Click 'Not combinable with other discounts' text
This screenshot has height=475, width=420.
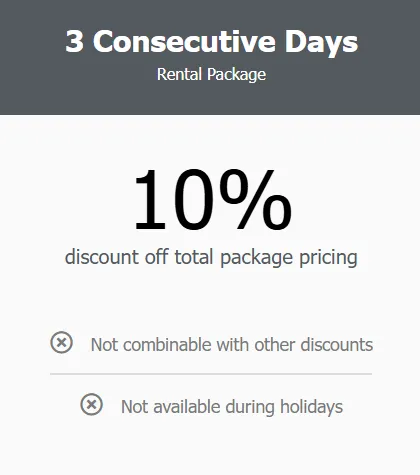(x=232, y=344)
